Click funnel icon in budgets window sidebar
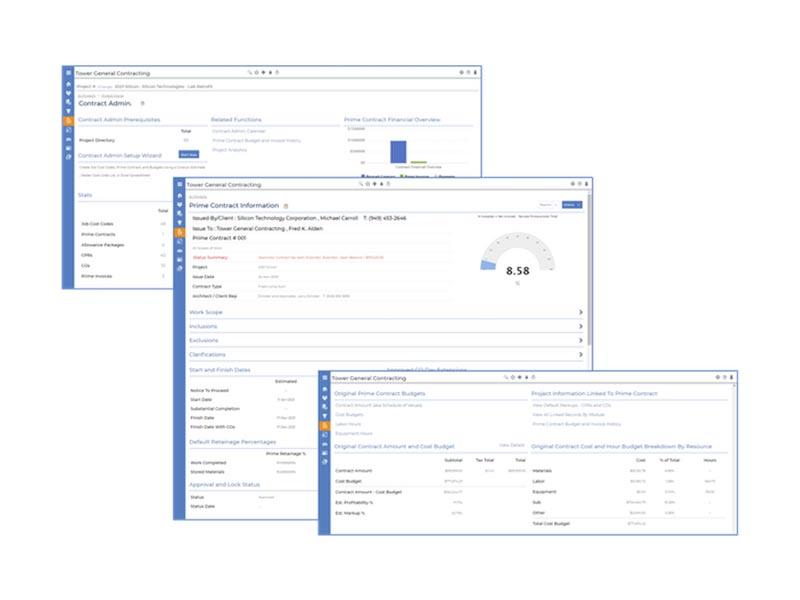 324,416
